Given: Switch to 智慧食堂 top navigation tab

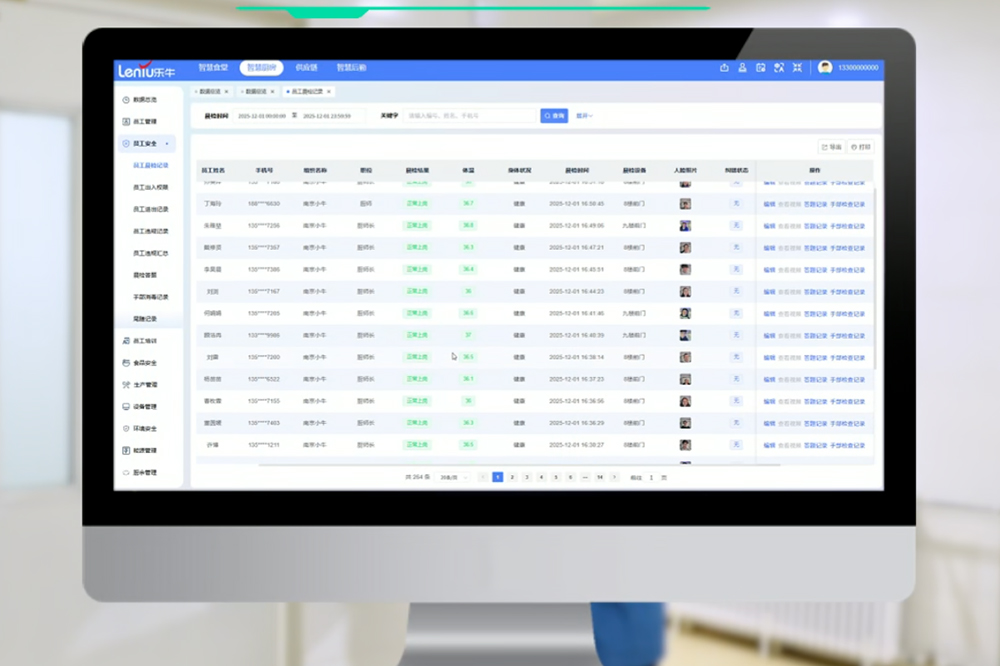Looking at the screenshot, I should click(x=212, y=68).
